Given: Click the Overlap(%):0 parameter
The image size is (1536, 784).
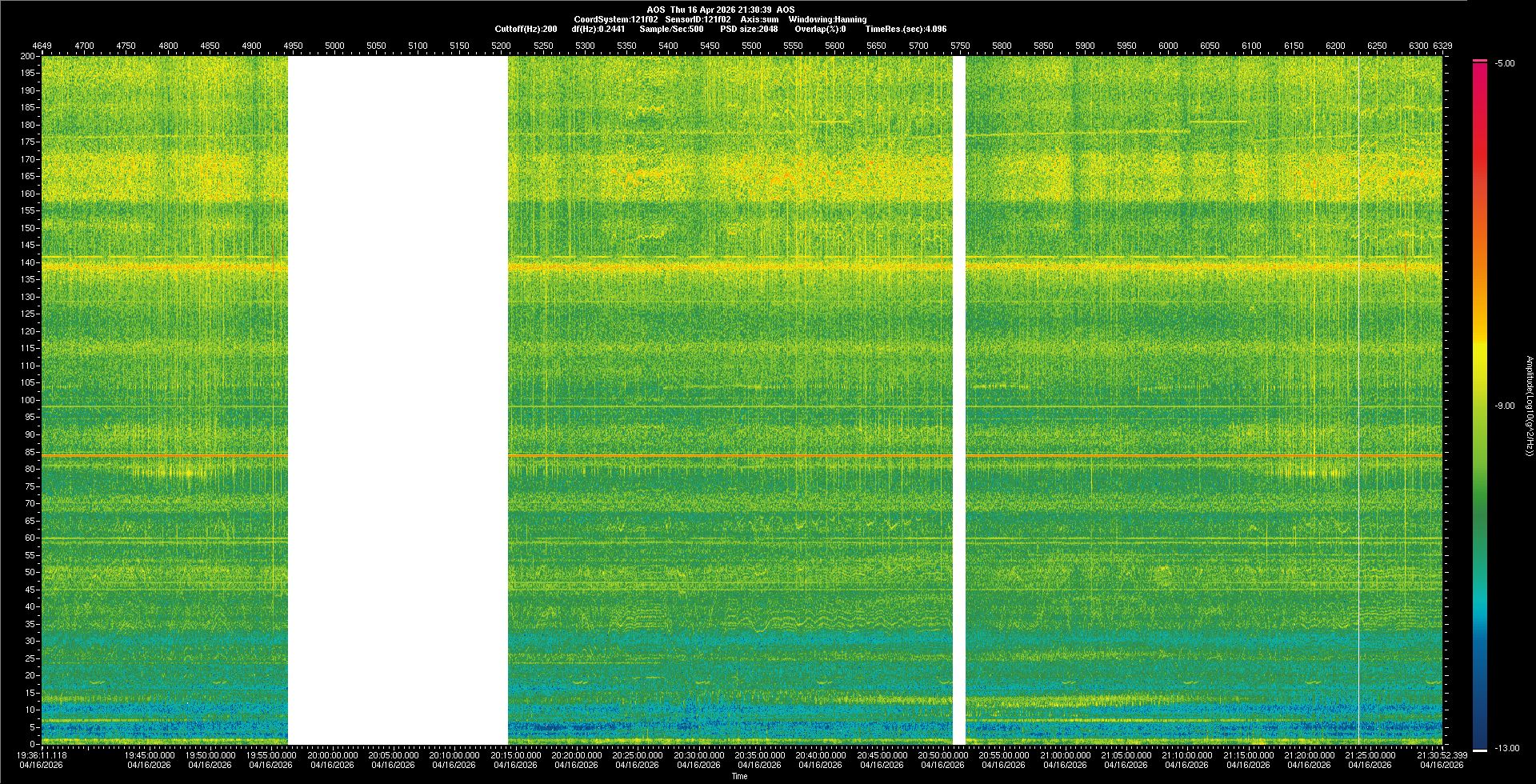Looking at the screenshot, I should click(820, 29).
